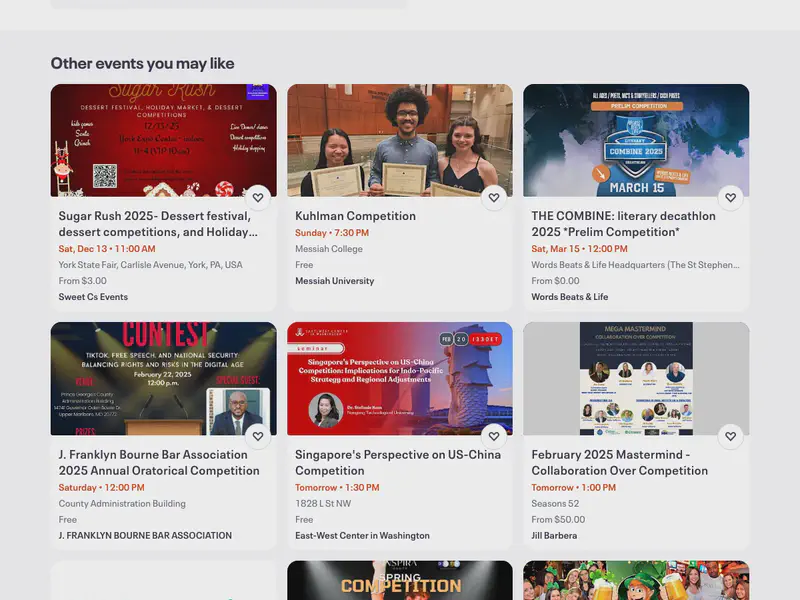Select venue text Seasons 52
The image size is (800, 600).
coord(556,504)
